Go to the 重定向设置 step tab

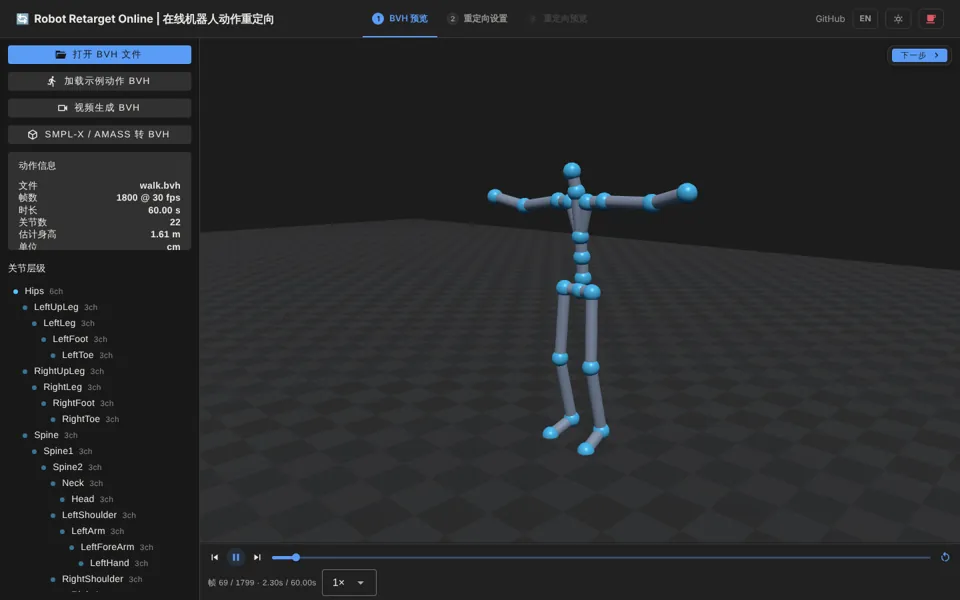[x=477, y=19]
